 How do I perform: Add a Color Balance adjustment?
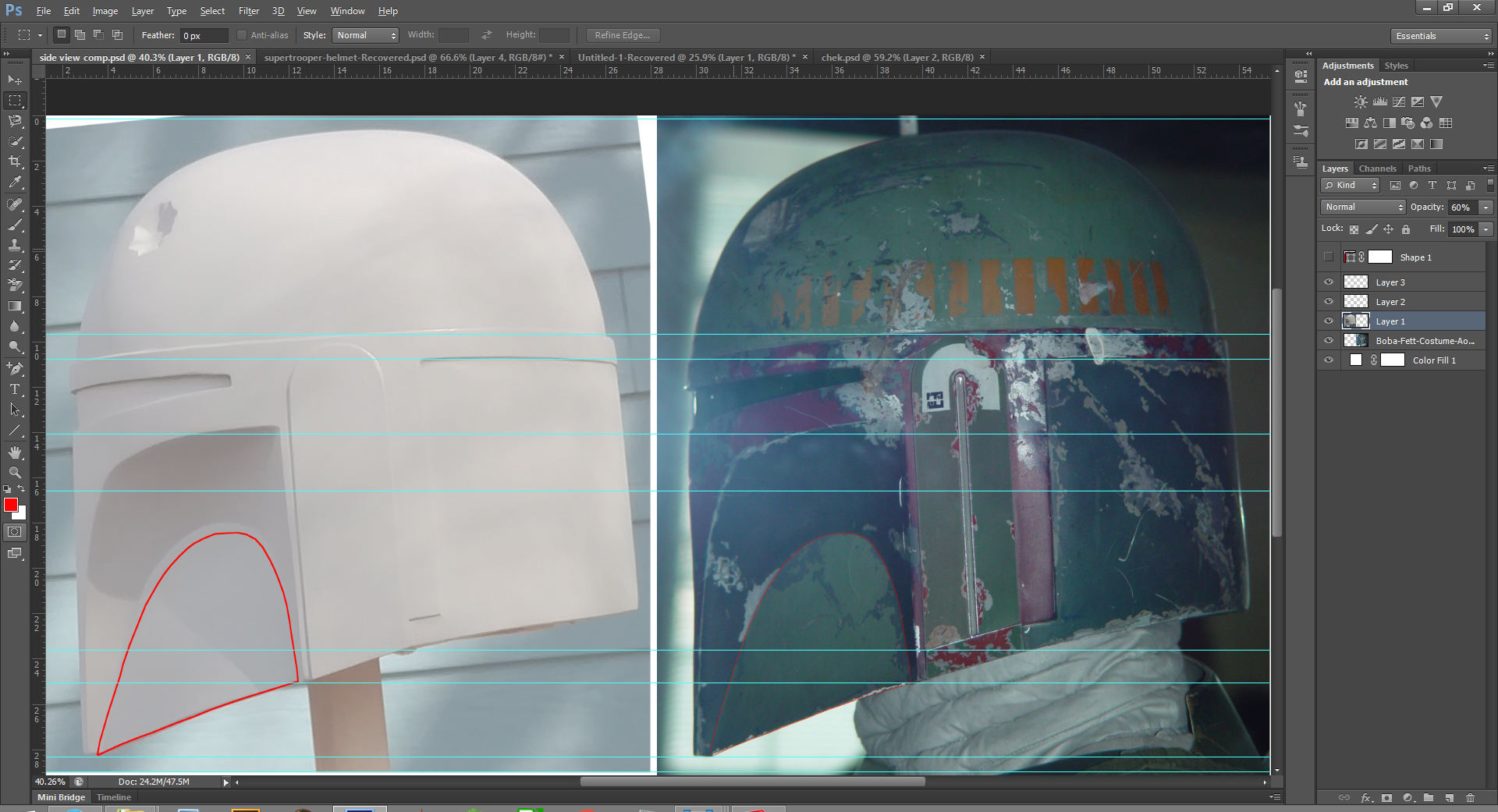pos(1371,122)
